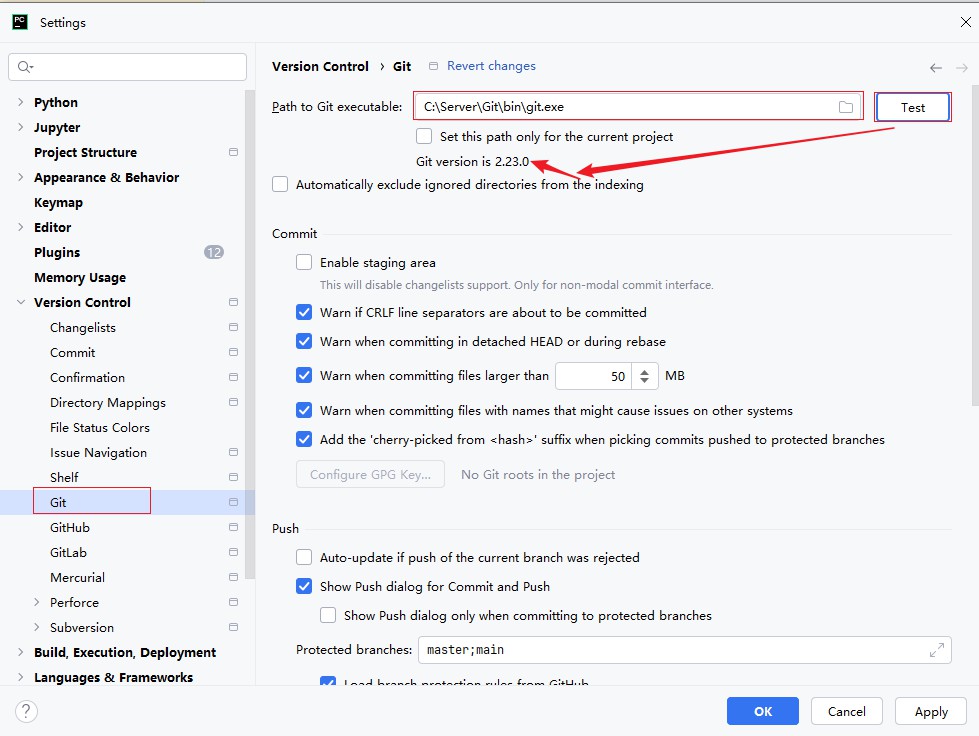Open the GitLab settings page
979x736 pixels.
point(68,552)
